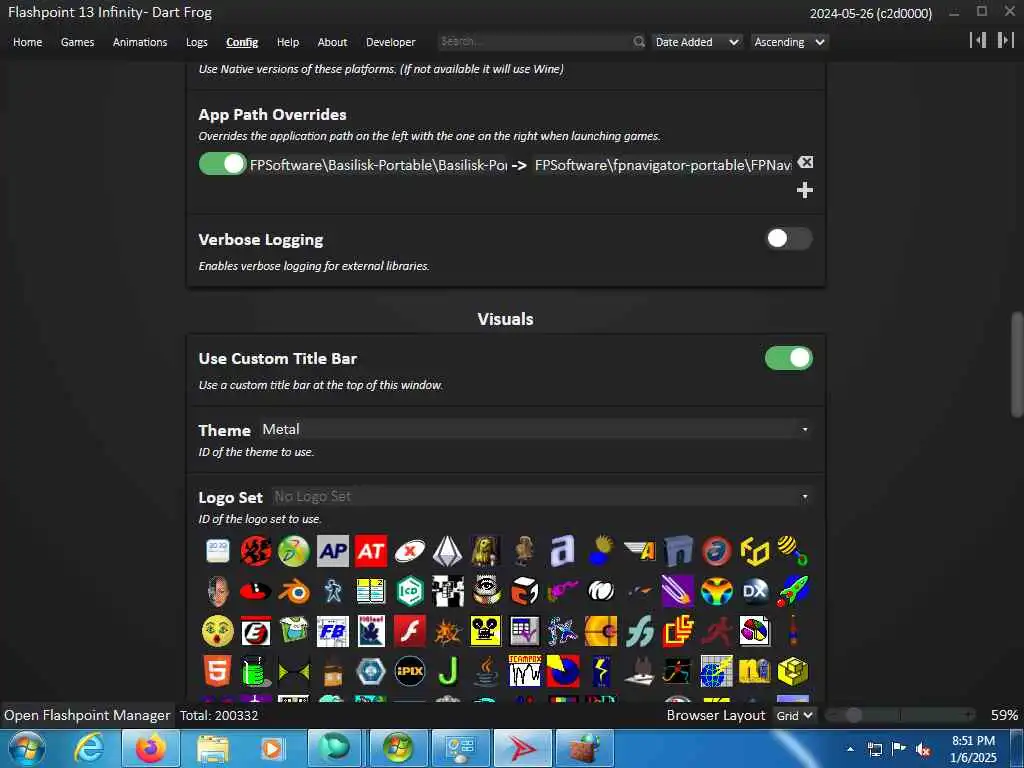The image size is (1024, 768).
Task: Click the search magnifier icon
Action: [x=639, y=42]
